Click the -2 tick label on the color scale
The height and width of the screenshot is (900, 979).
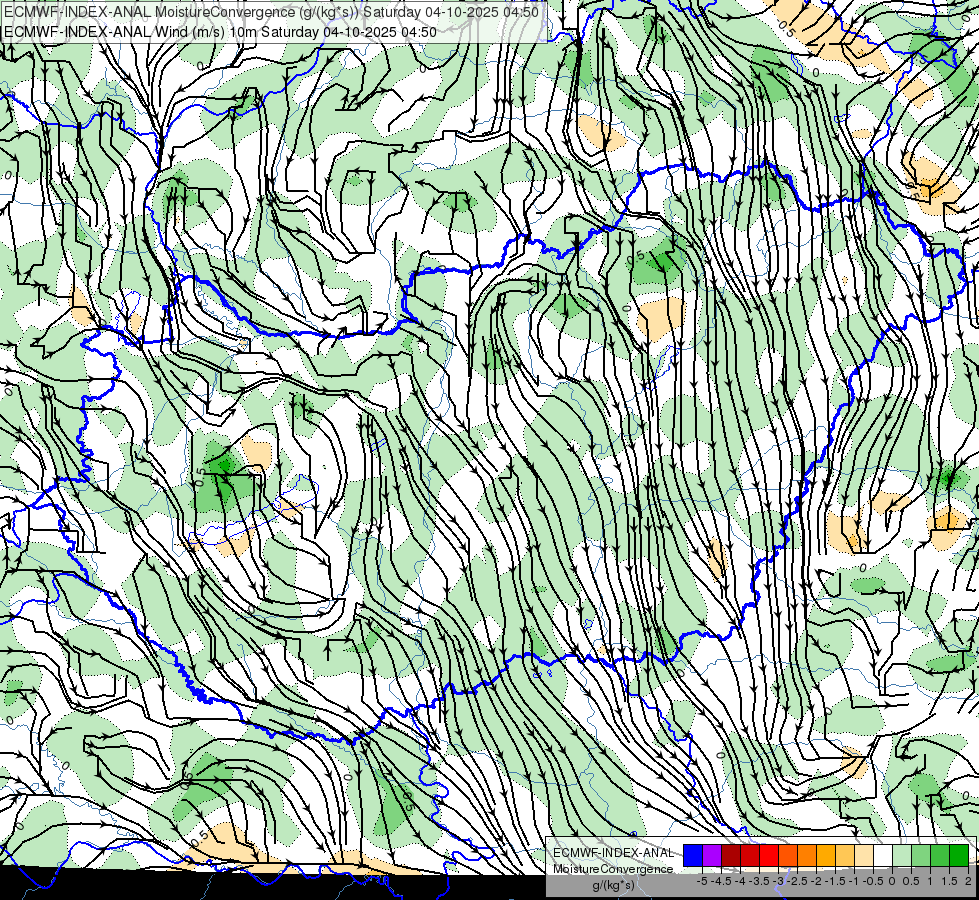[x=815, y=881]
